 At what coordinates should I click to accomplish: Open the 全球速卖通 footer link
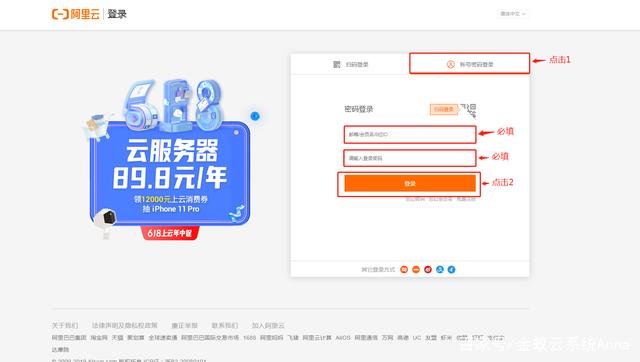click(x=162, y=338)
